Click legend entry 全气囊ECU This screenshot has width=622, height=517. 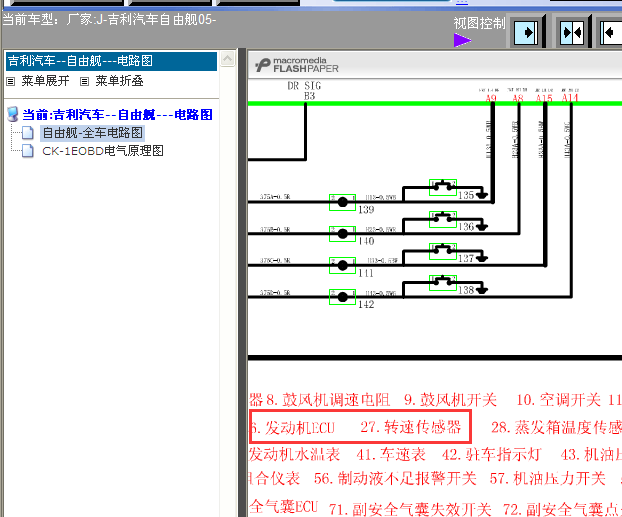tap(283, 507)
